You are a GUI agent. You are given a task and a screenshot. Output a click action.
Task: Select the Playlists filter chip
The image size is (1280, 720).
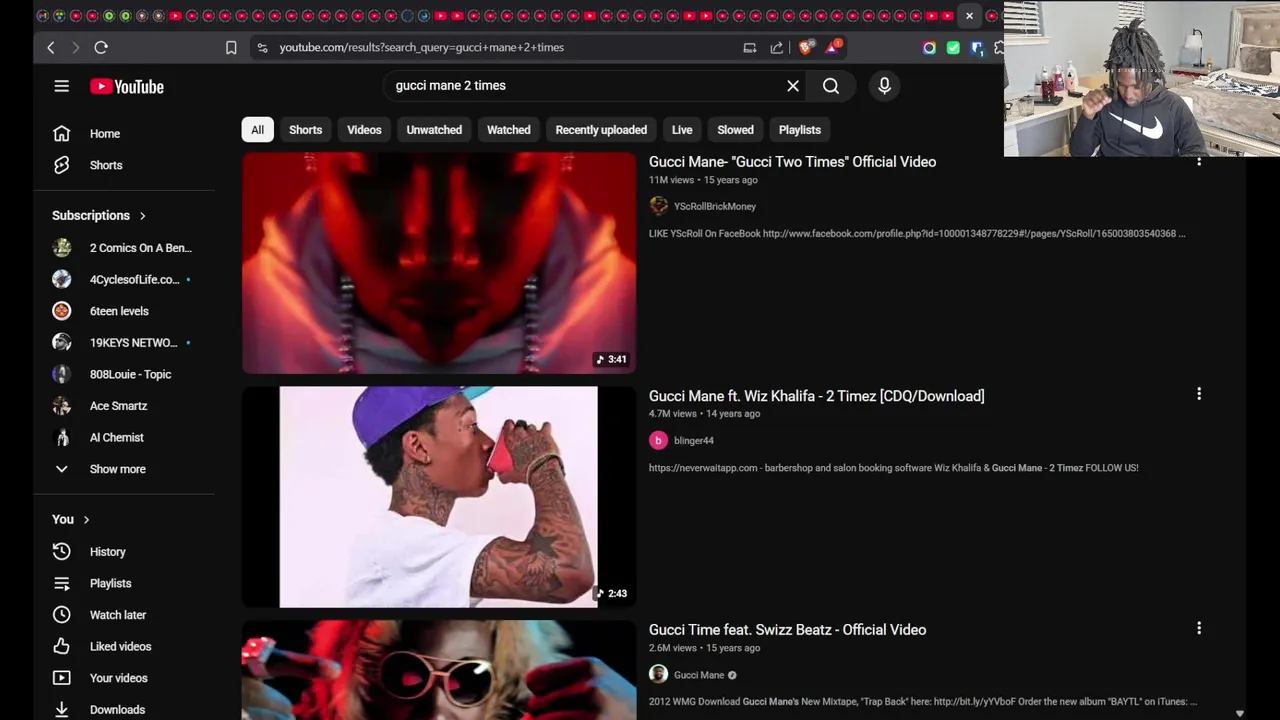point(799,130)
